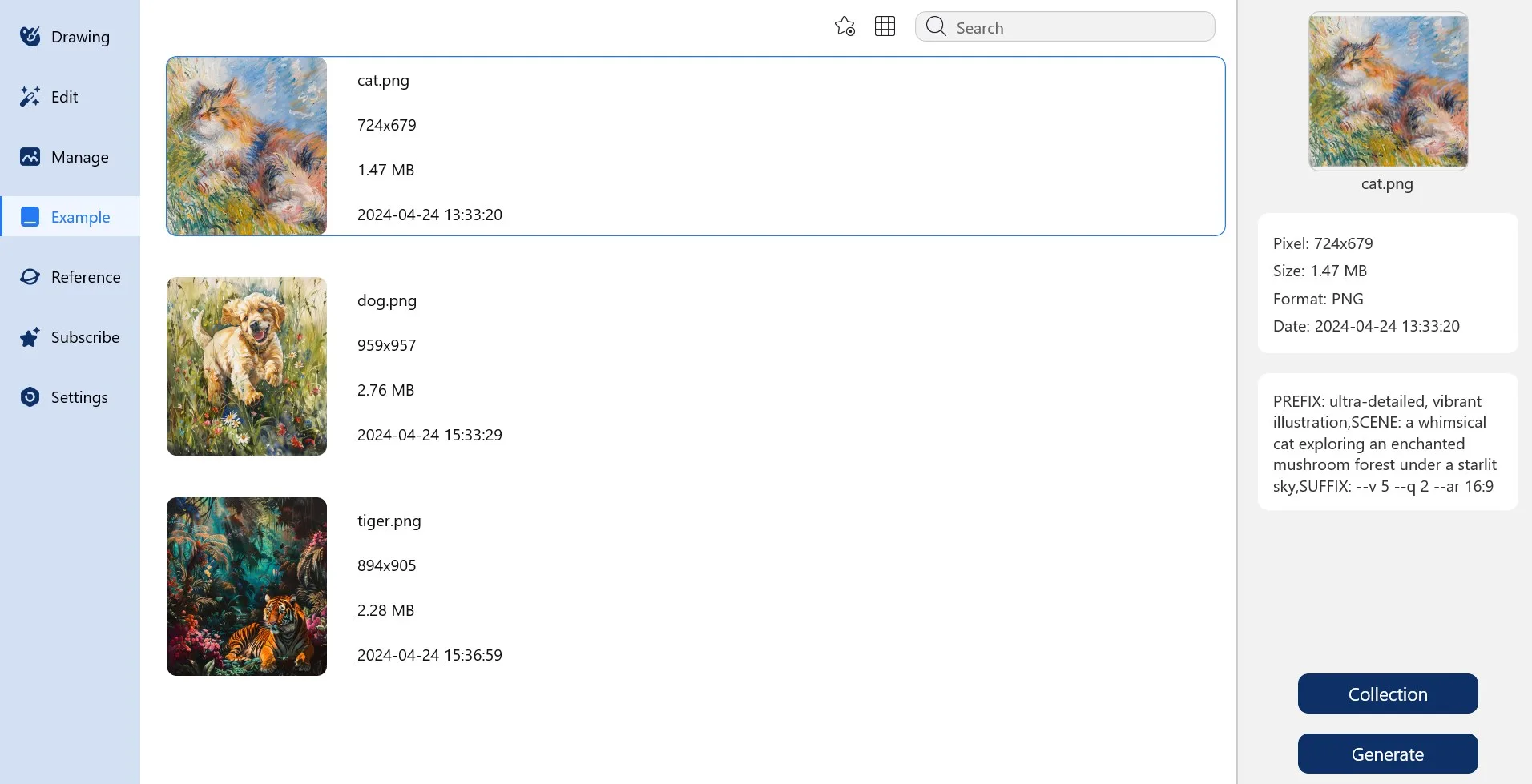Click the Collection button

coord(1388,694)
